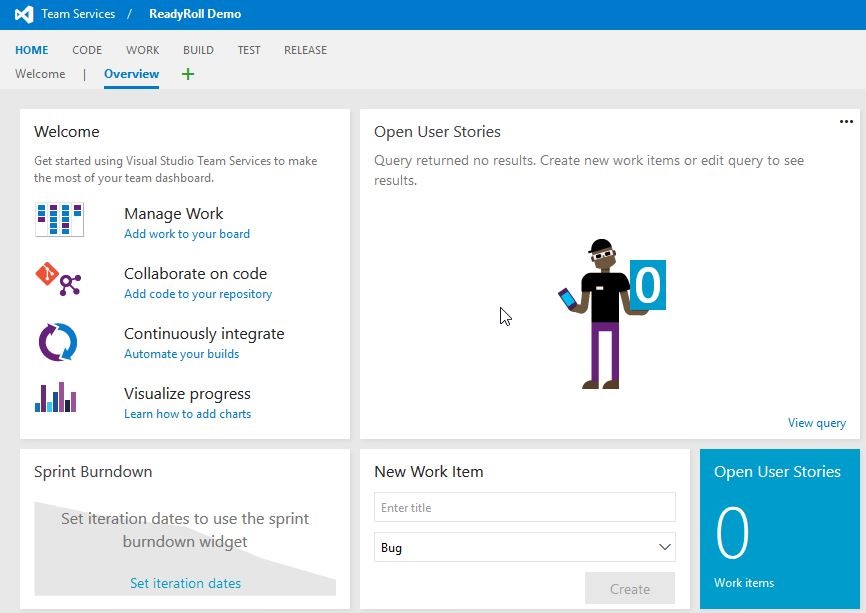Click the Create work item button

(629, 589)
